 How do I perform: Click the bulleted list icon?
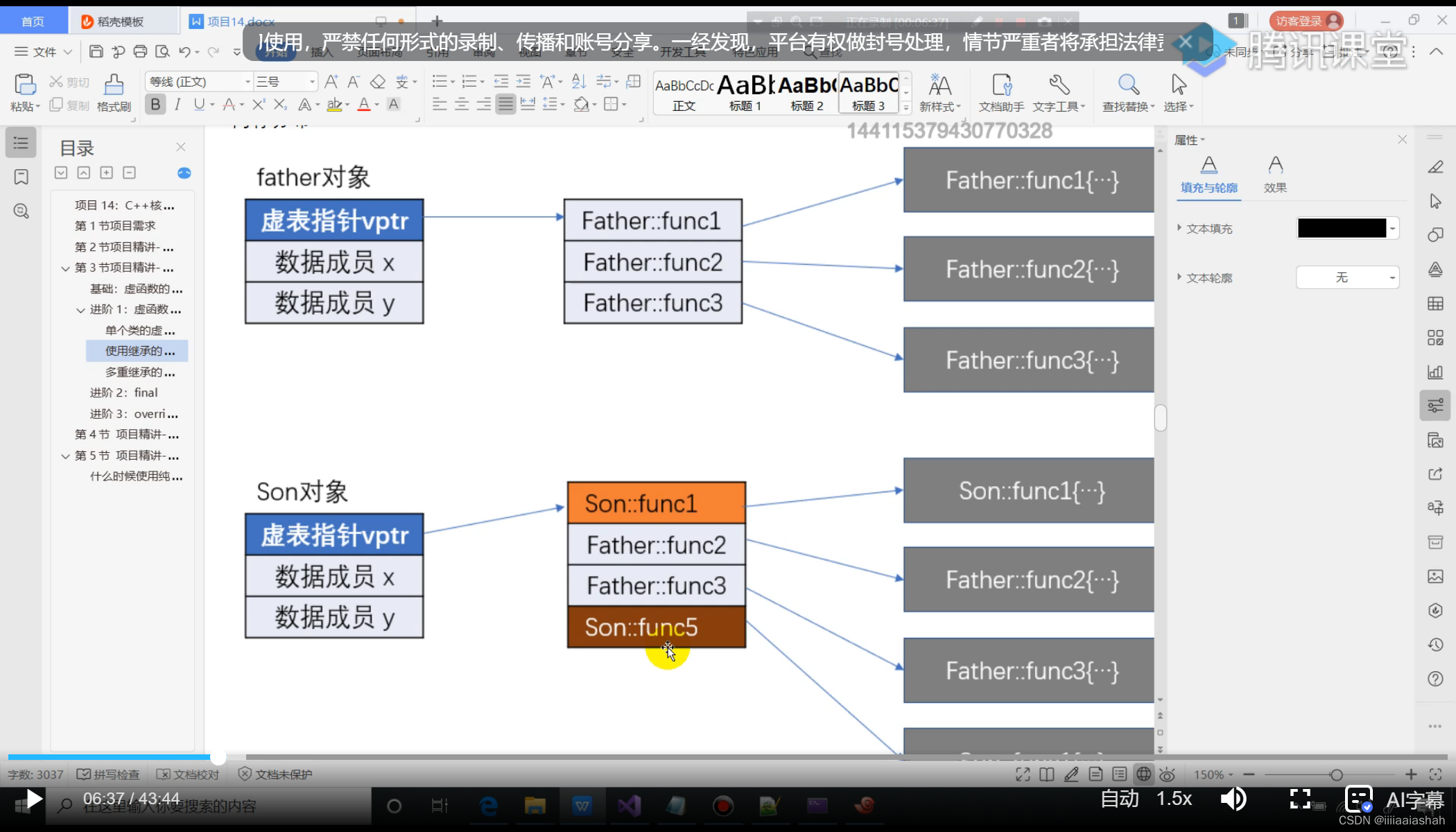click(440, 82)
